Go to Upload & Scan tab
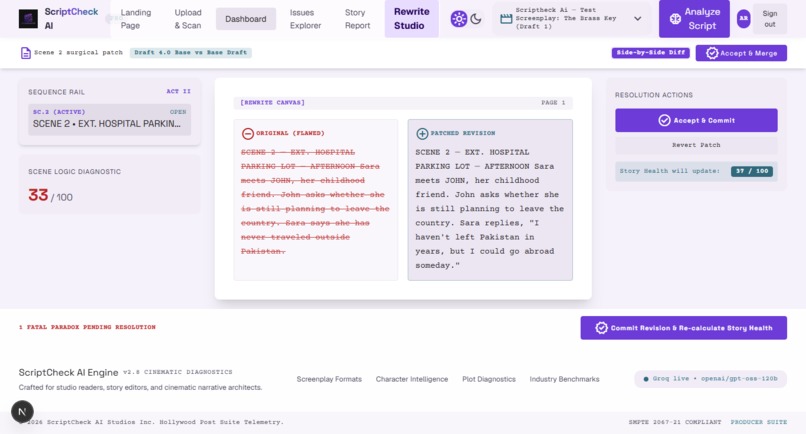This screenshot has height=434, width=806. coord(188,19)
